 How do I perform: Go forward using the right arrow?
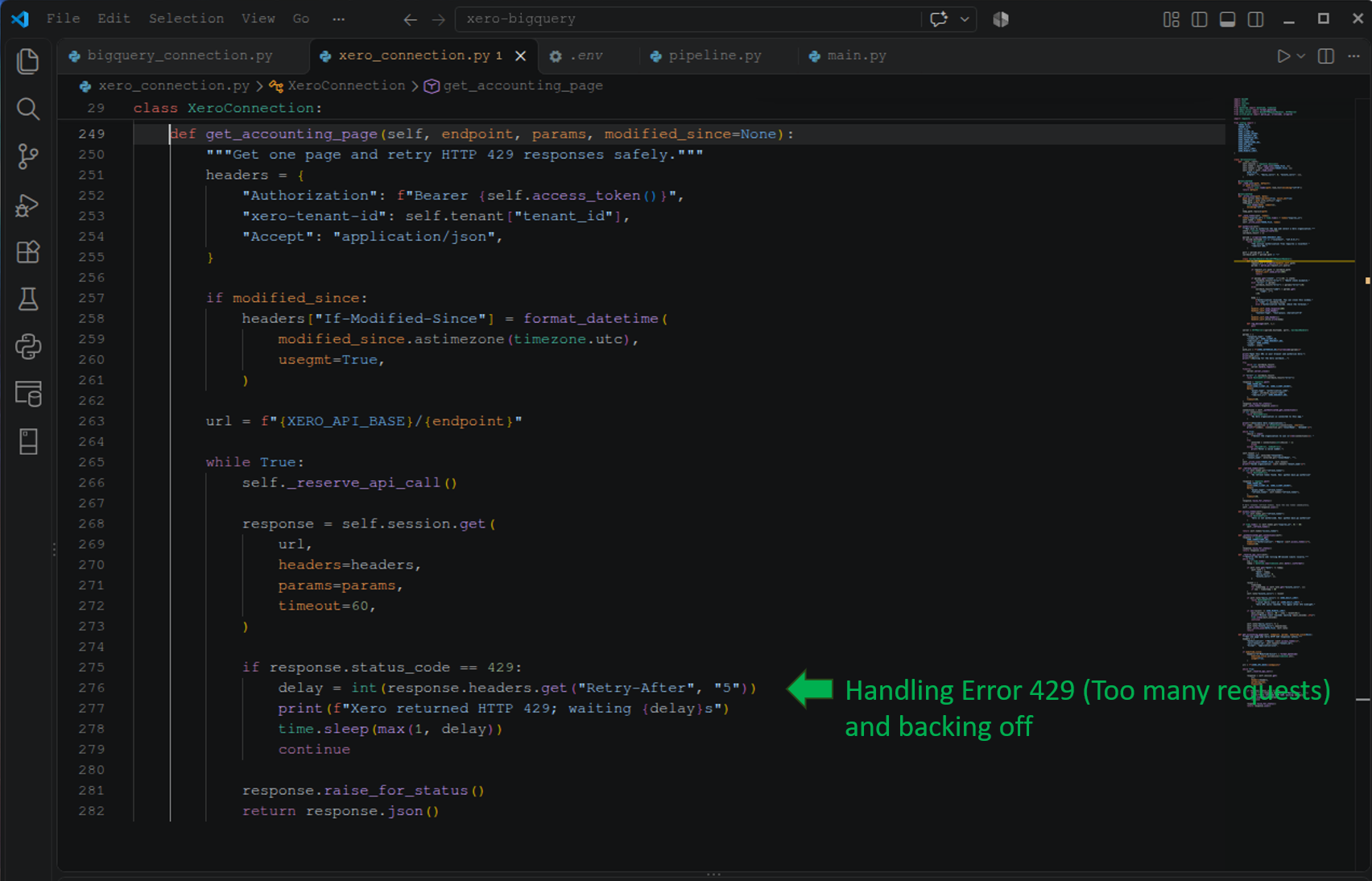[x=438, y=19]
